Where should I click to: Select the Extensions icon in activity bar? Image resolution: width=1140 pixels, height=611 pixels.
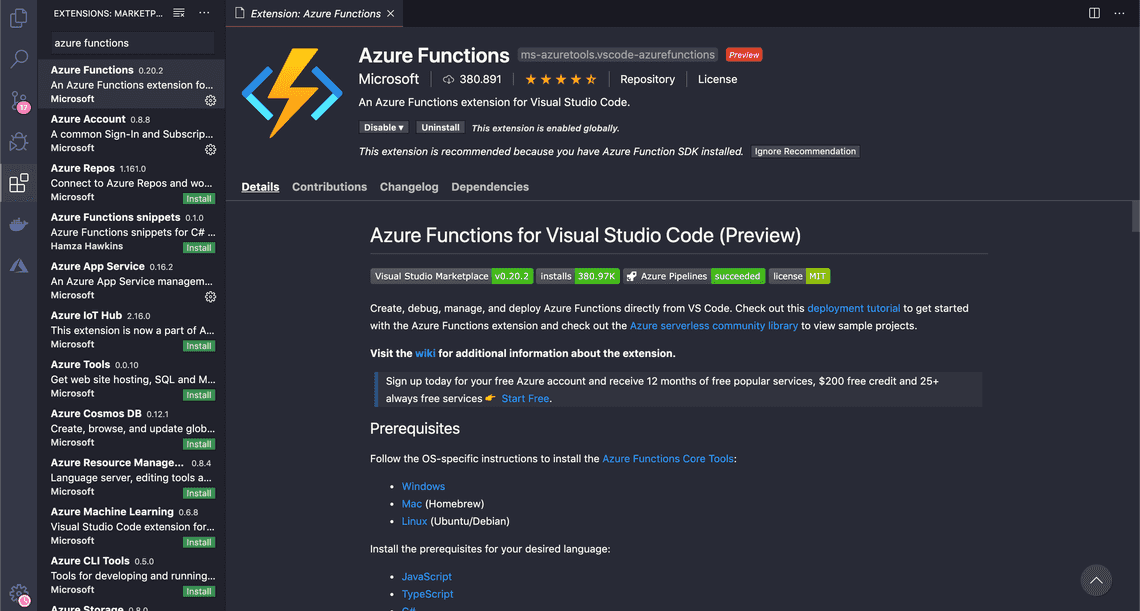pos(18,183)
